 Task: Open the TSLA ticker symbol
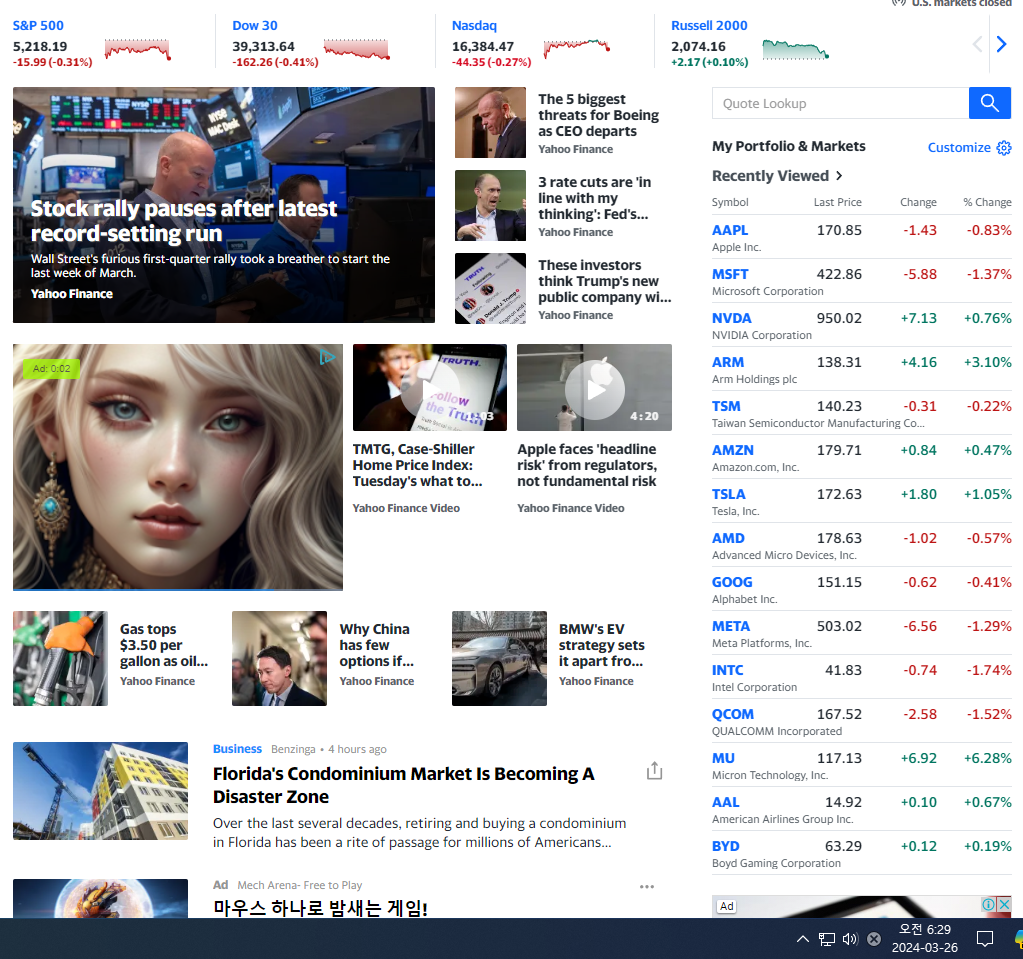[x=728, y=494]
